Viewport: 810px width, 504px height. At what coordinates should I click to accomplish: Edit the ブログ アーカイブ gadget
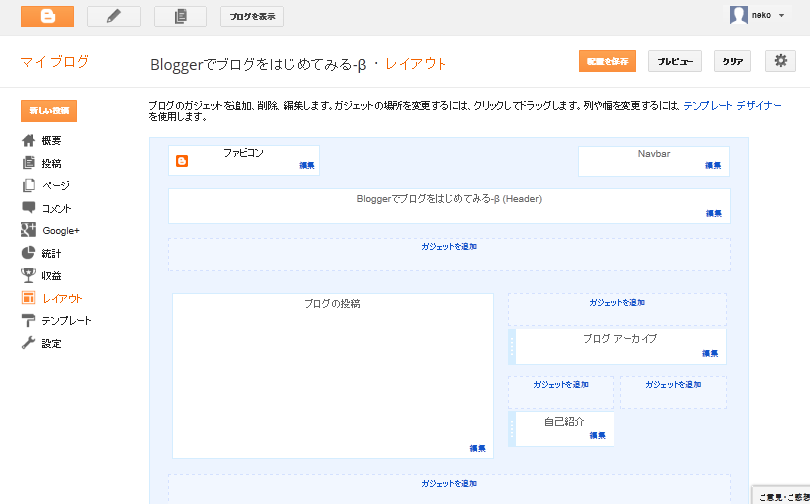point(710,353)
